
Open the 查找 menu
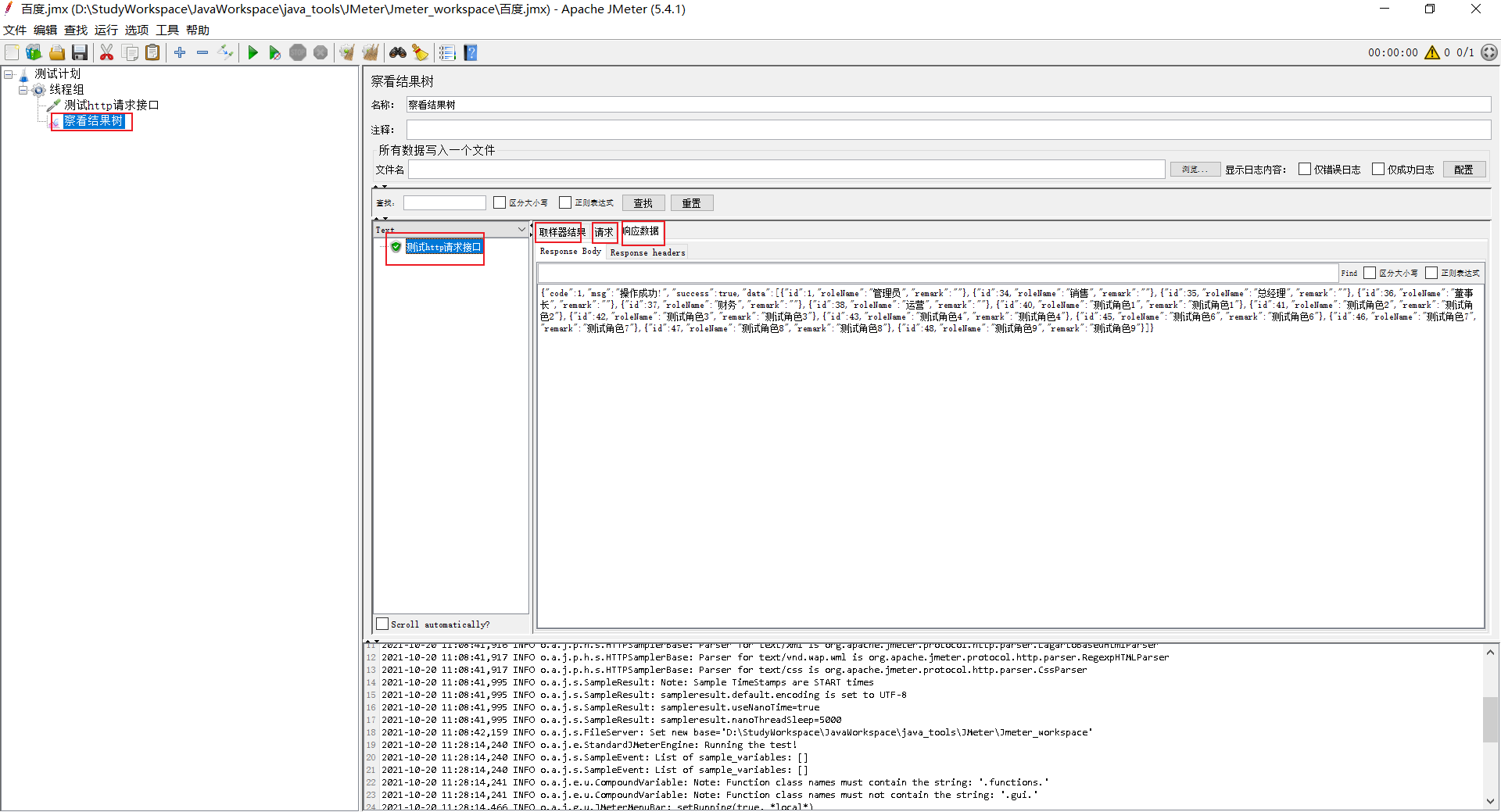click(x=76, y=30)
